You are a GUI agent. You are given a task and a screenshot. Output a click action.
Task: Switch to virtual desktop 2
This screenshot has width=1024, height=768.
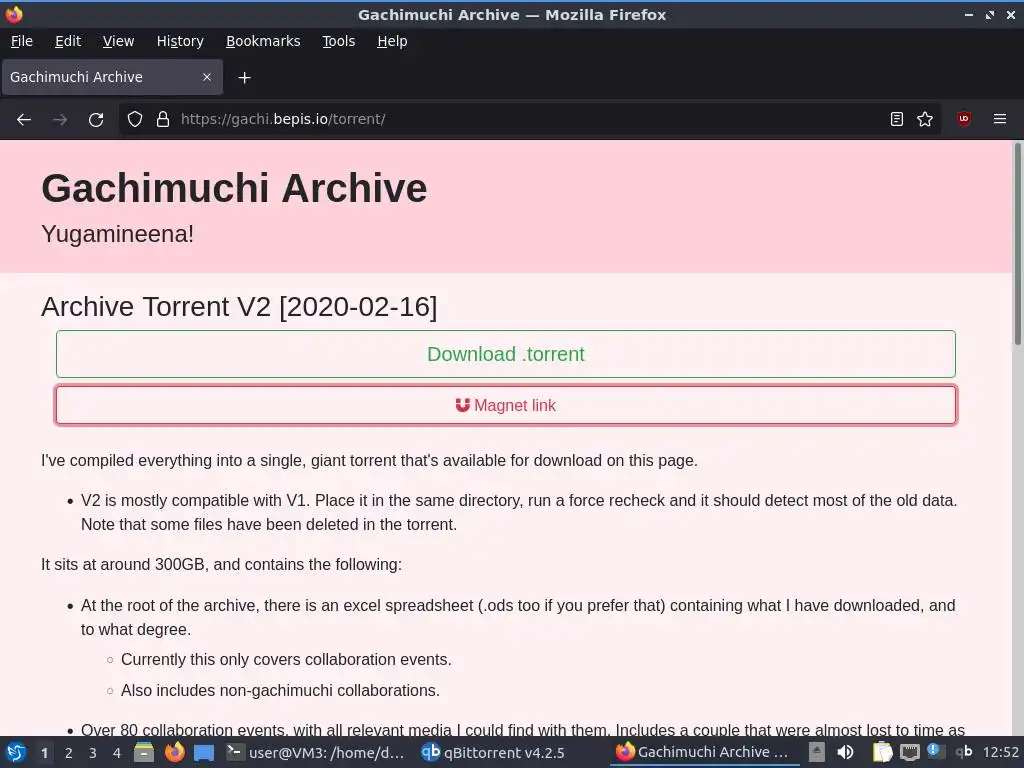click(69, 753)
